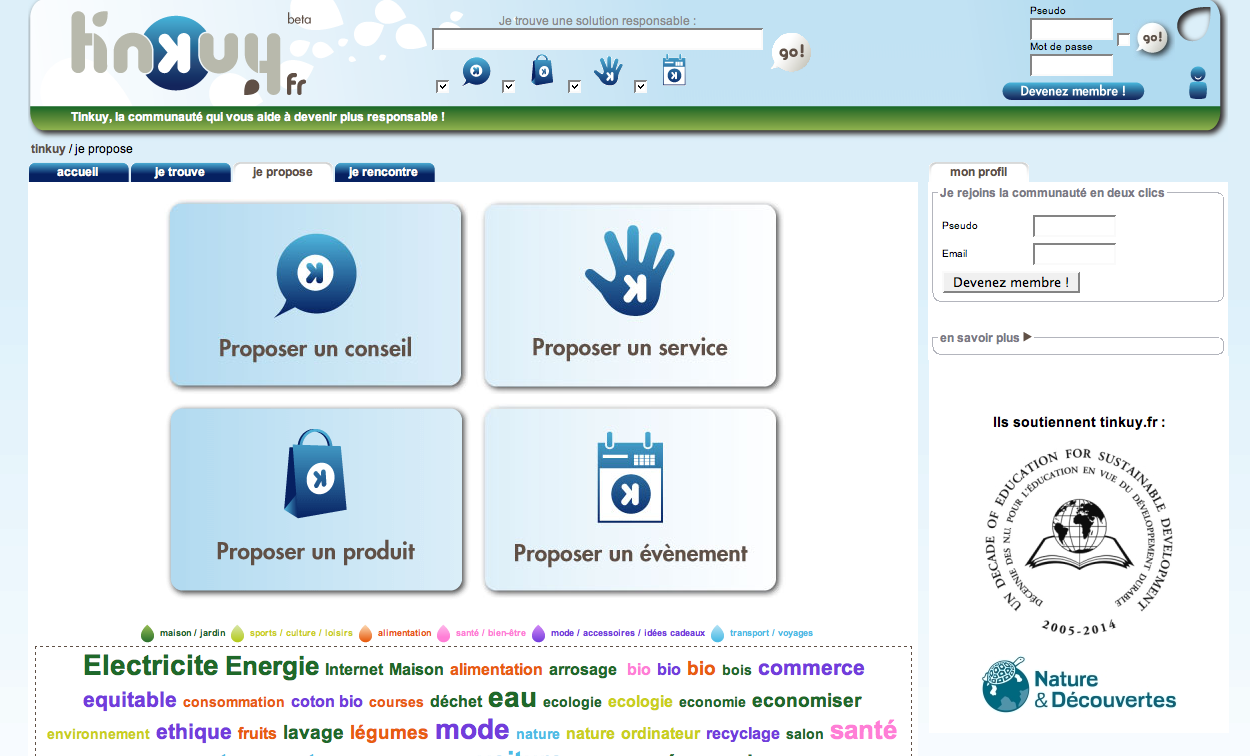Click the login go! bubble button

pos(1153,39)
